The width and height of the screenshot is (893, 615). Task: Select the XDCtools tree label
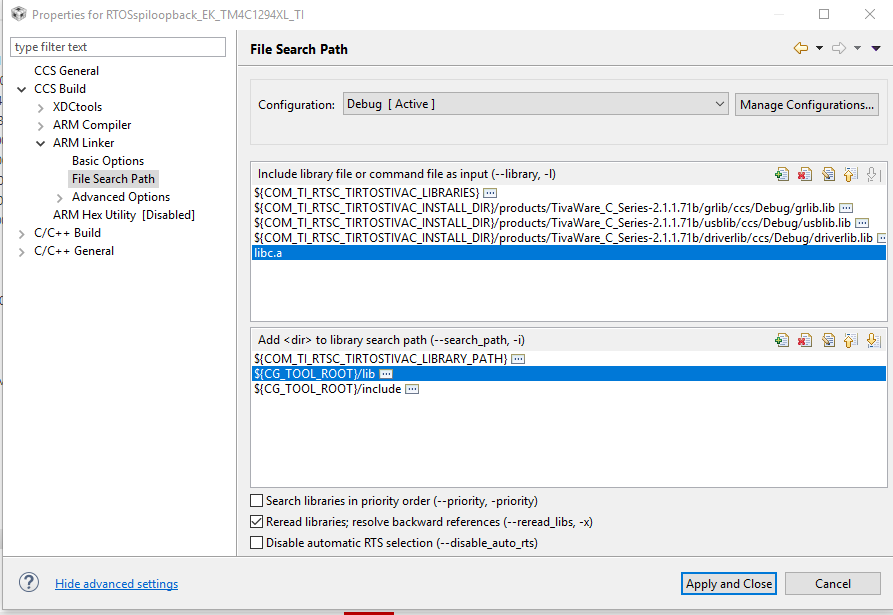77,106
